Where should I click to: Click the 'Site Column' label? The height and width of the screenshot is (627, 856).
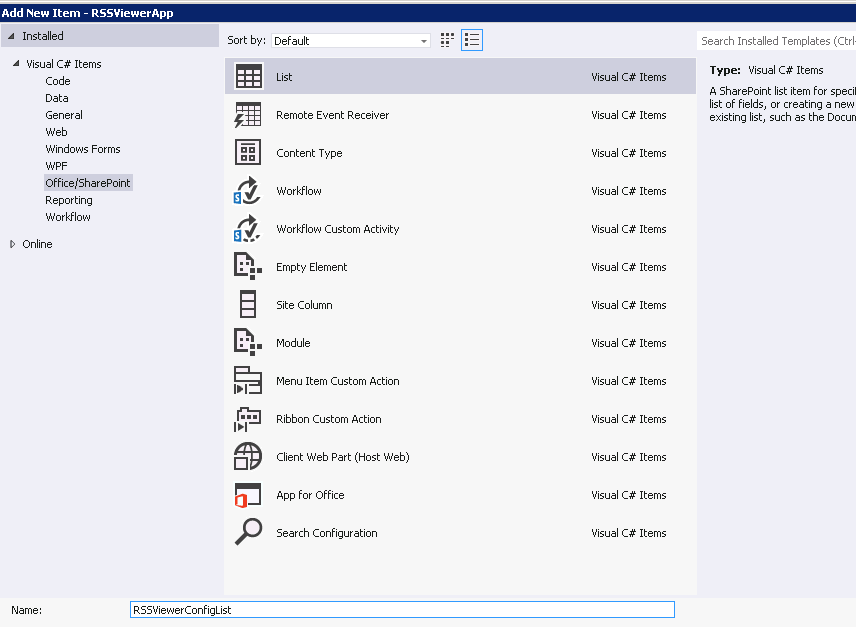pos(304,304)
